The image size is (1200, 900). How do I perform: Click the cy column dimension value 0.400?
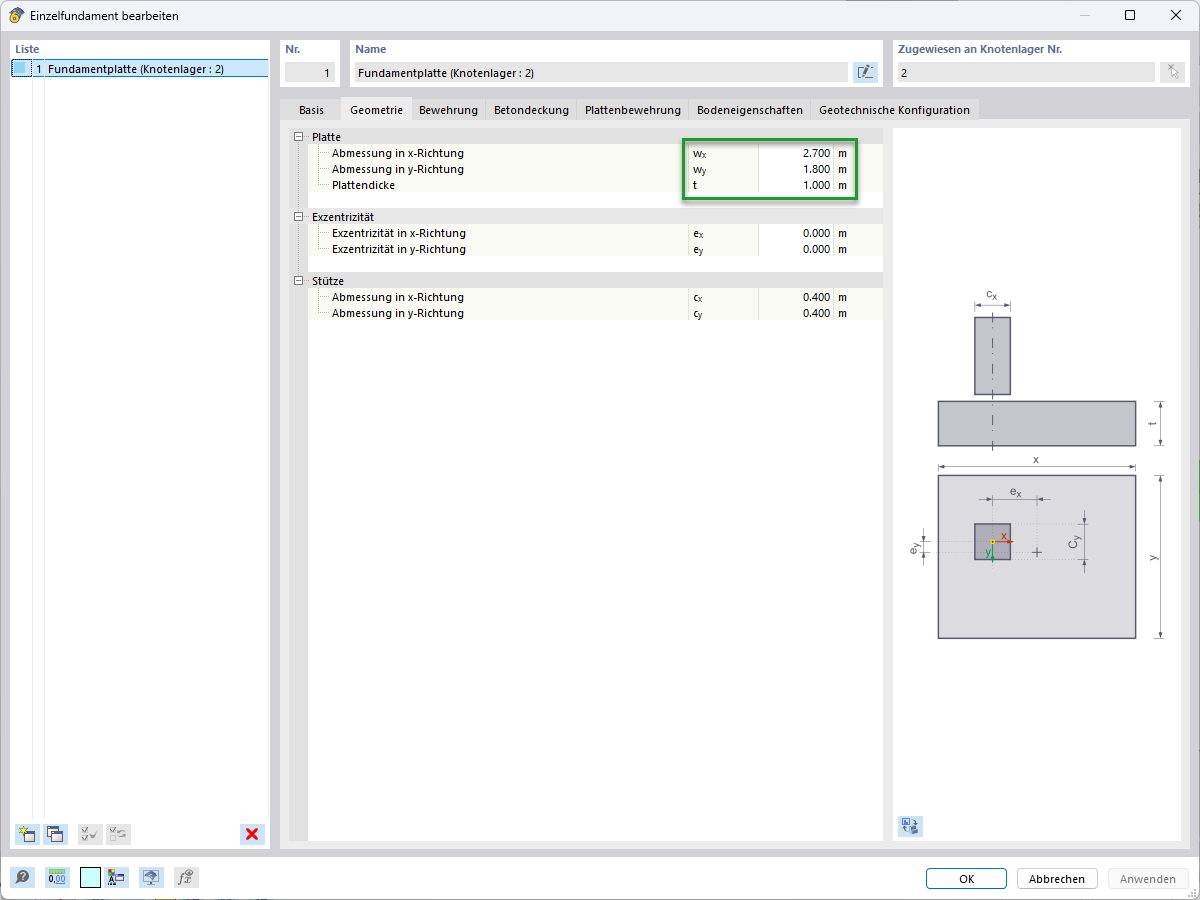point(796,313)
